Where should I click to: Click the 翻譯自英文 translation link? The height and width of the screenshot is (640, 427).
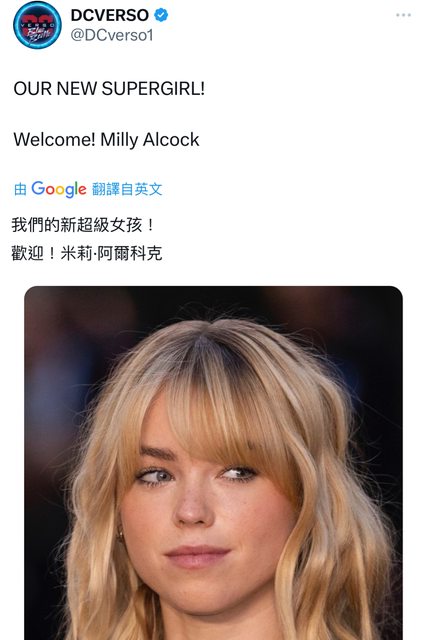(x=127, y=189)
